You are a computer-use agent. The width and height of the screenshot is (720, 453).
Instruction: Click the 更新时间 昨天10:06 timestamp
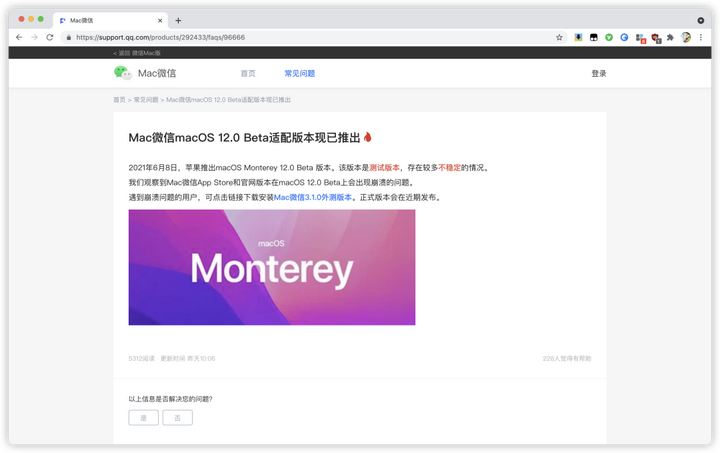(188, 358)
